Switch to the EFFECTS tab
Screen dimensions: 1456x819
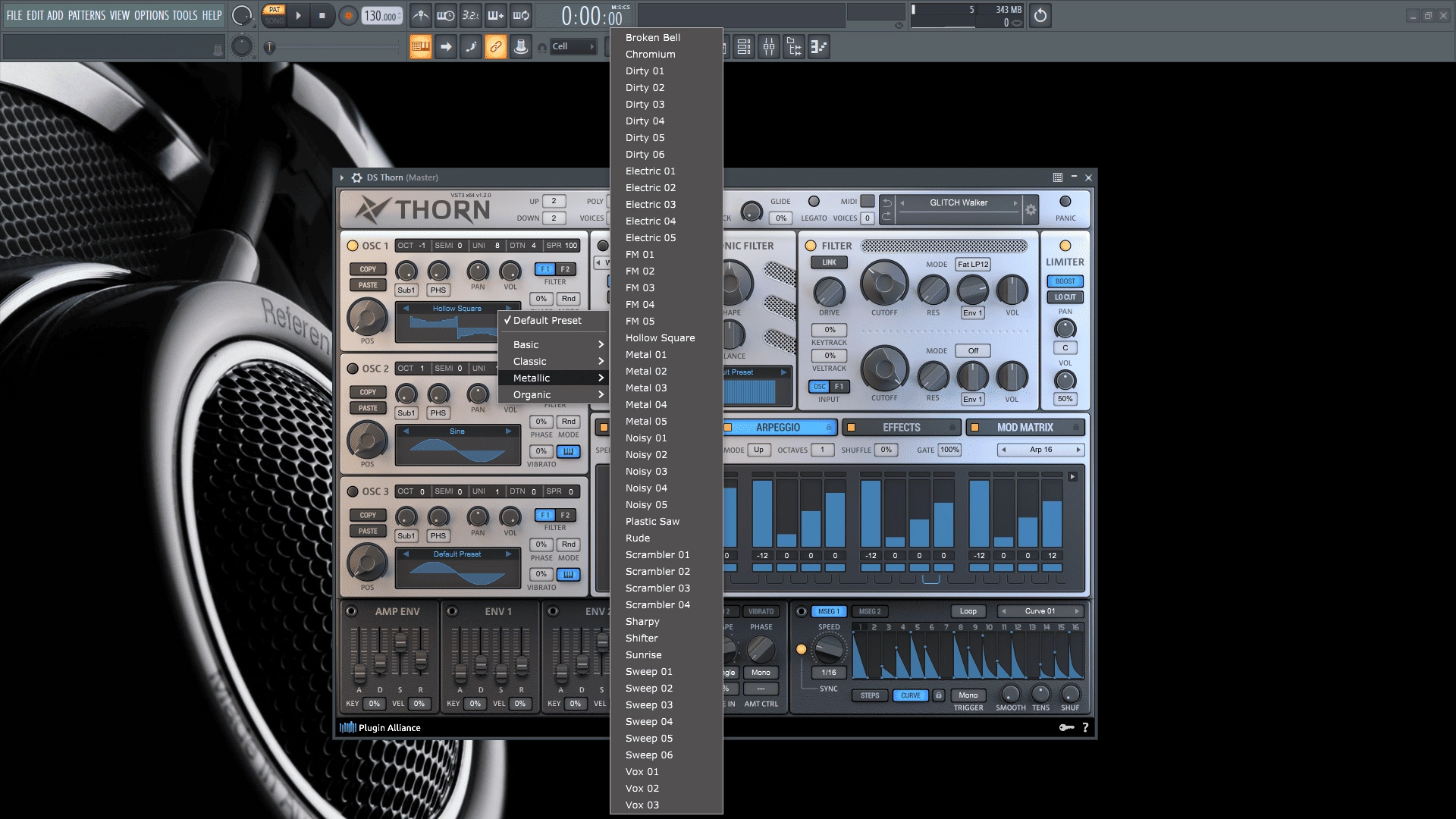(901, 428)
